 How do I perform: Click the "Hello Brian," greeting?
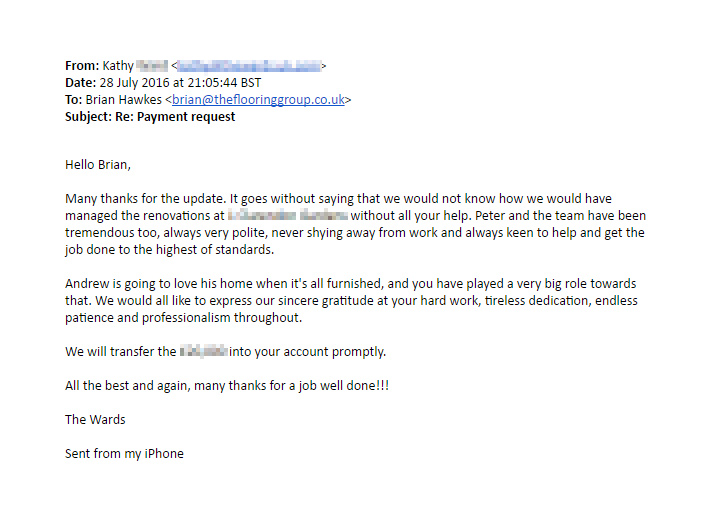tap(98, 165)
